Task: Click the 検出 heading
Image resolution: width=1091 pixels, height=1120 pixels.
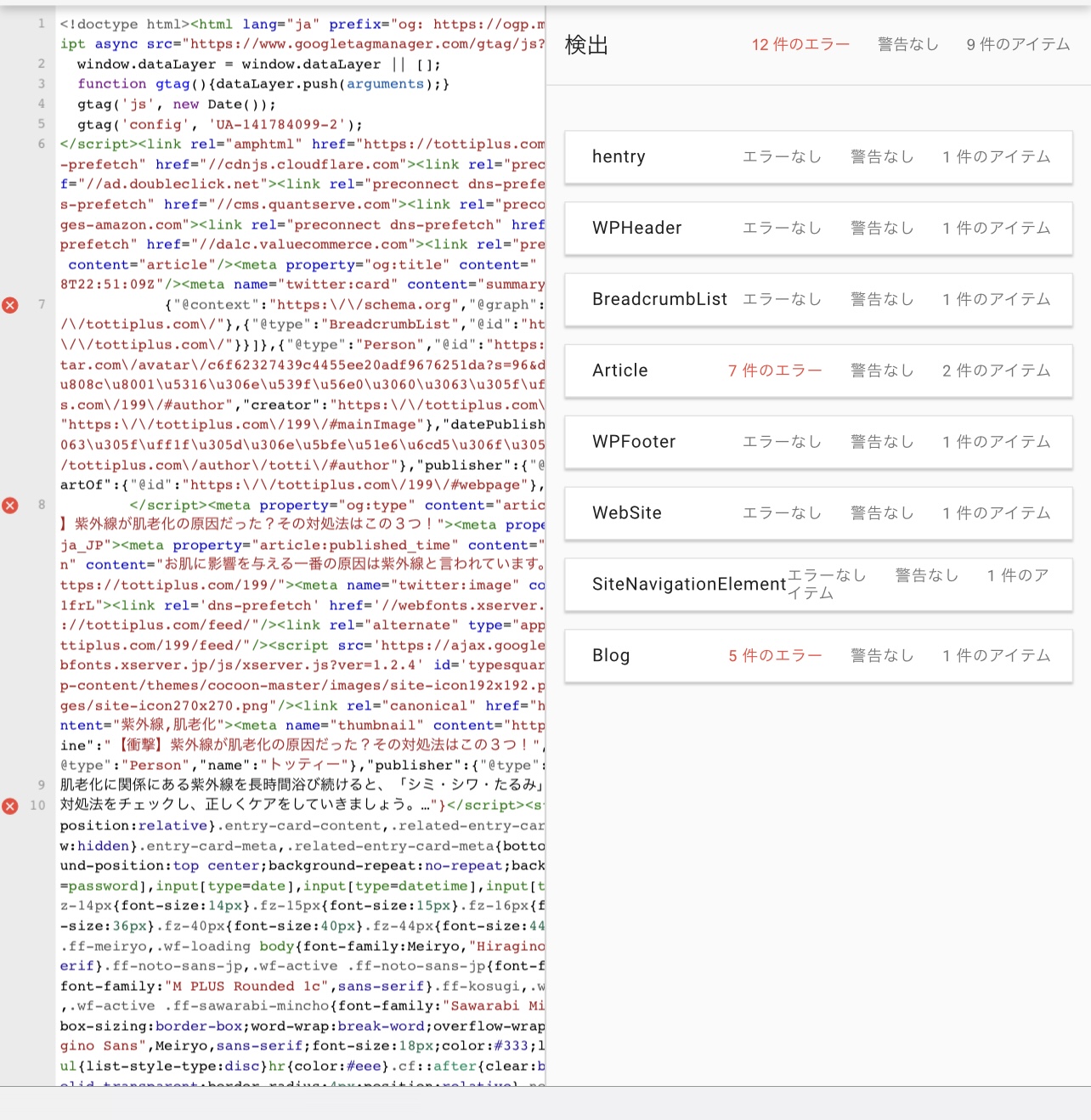Action: point(587,45)
